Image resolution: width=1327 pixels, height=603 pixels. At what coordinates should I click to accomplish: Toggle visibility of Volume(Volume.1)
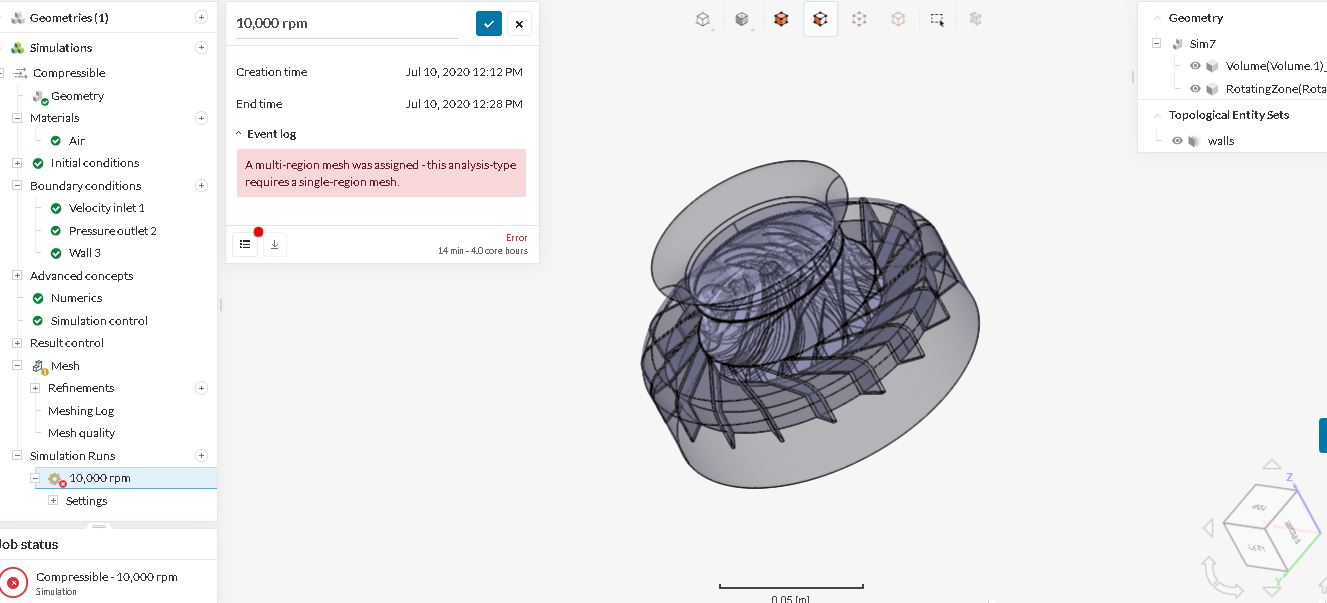pos(1195,66)
